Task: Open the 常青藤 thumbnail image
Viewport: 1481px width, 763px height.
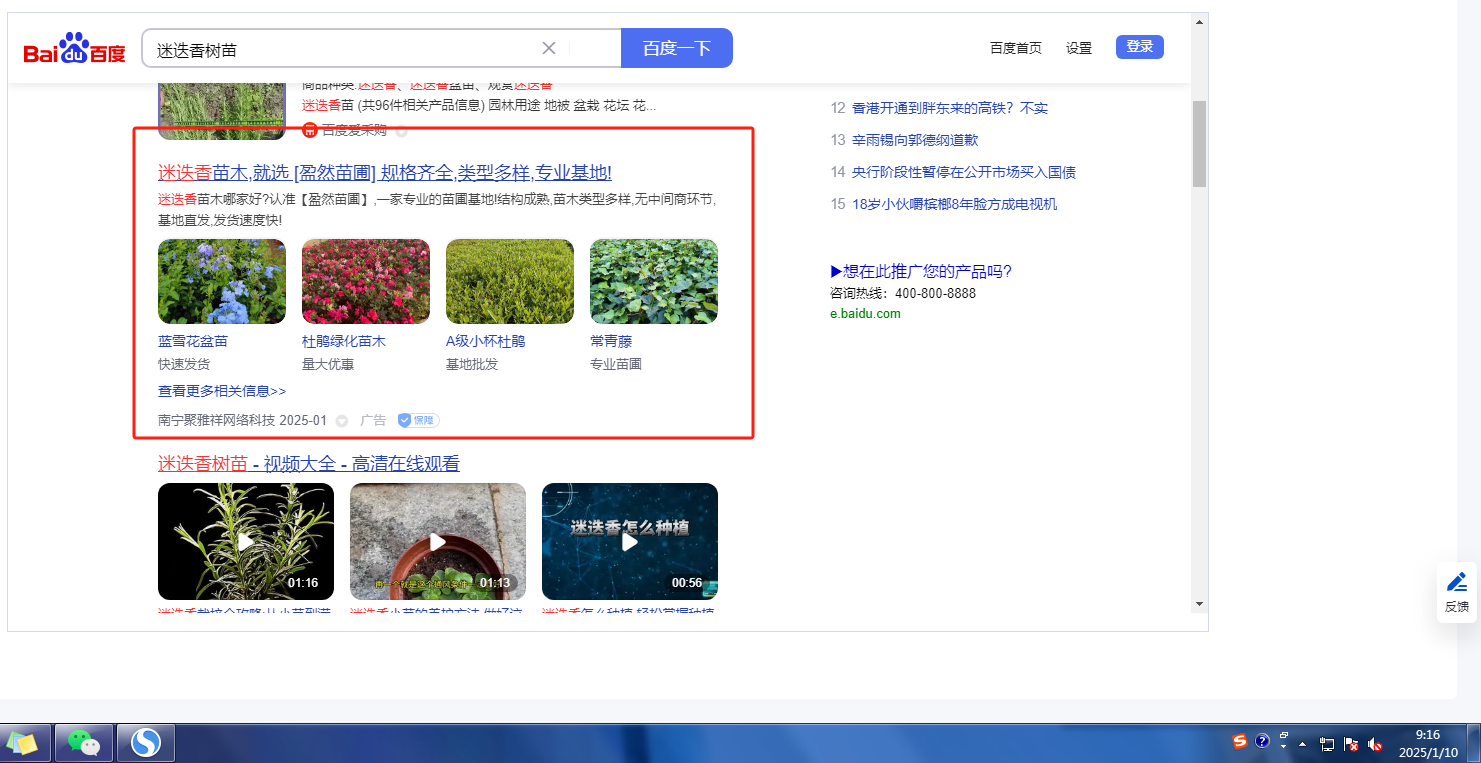Action: pos(654,281)
